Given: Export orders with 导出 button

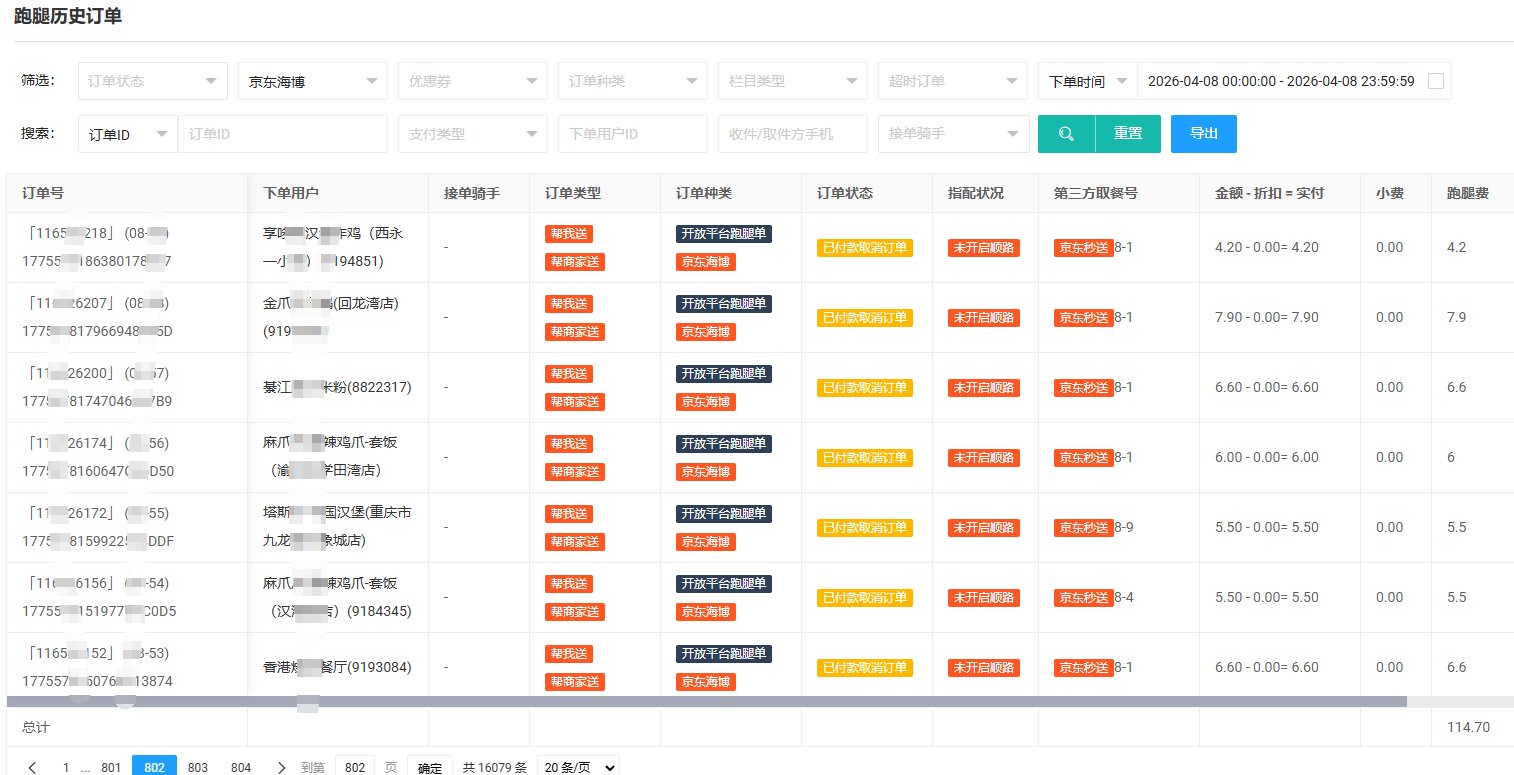Looking at the screenshot, I should (1203, 134).
